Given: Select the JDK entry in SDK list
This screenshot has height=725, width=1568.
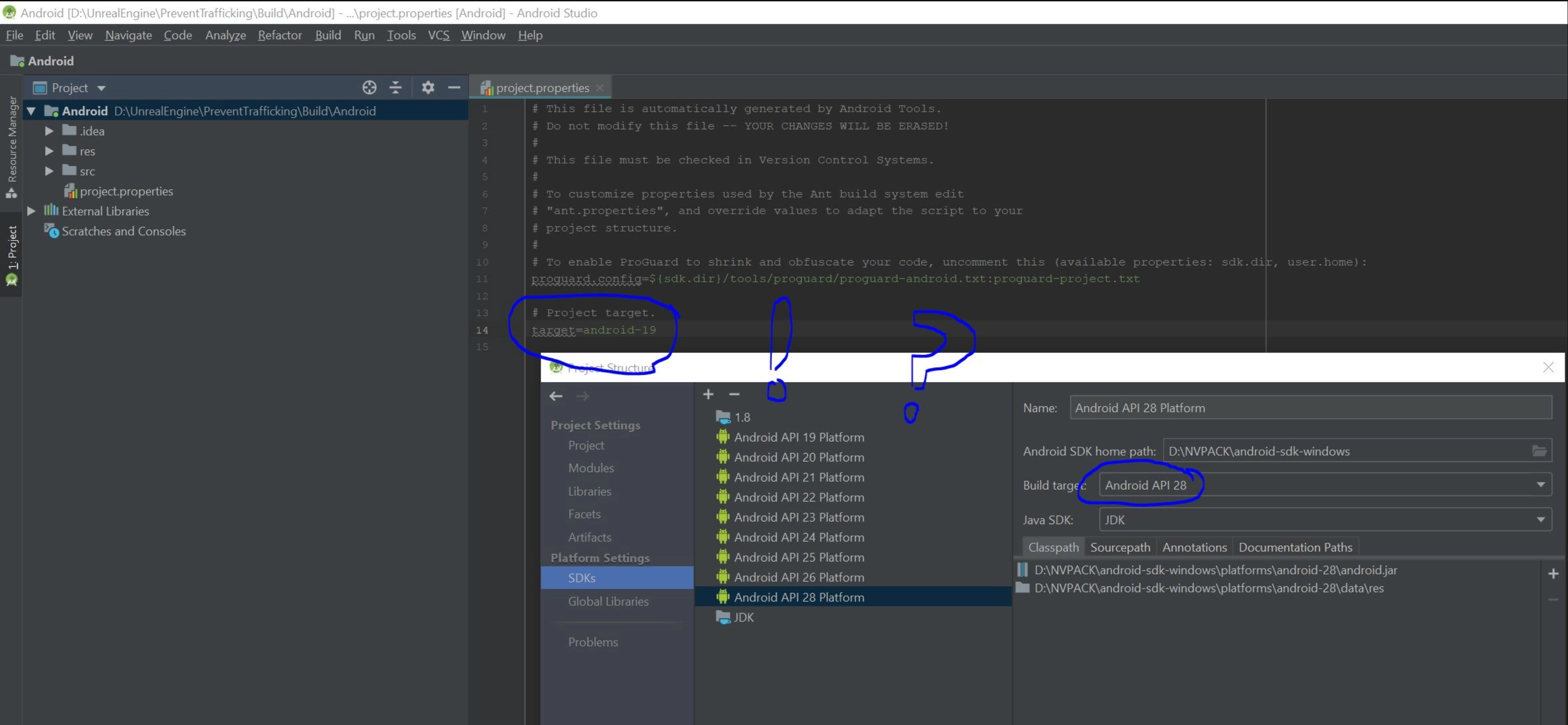Looking at the screenshot, I should pos(735,617).
